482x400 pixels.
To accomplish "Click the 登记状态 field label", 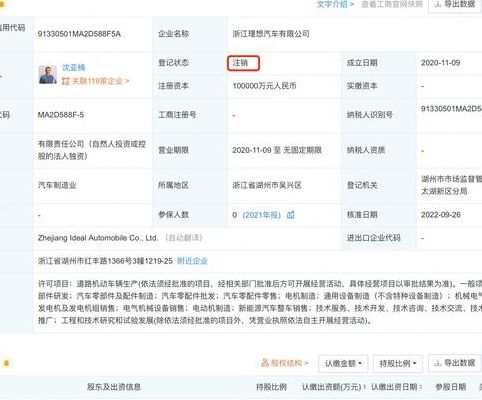I will pos(173,63).
